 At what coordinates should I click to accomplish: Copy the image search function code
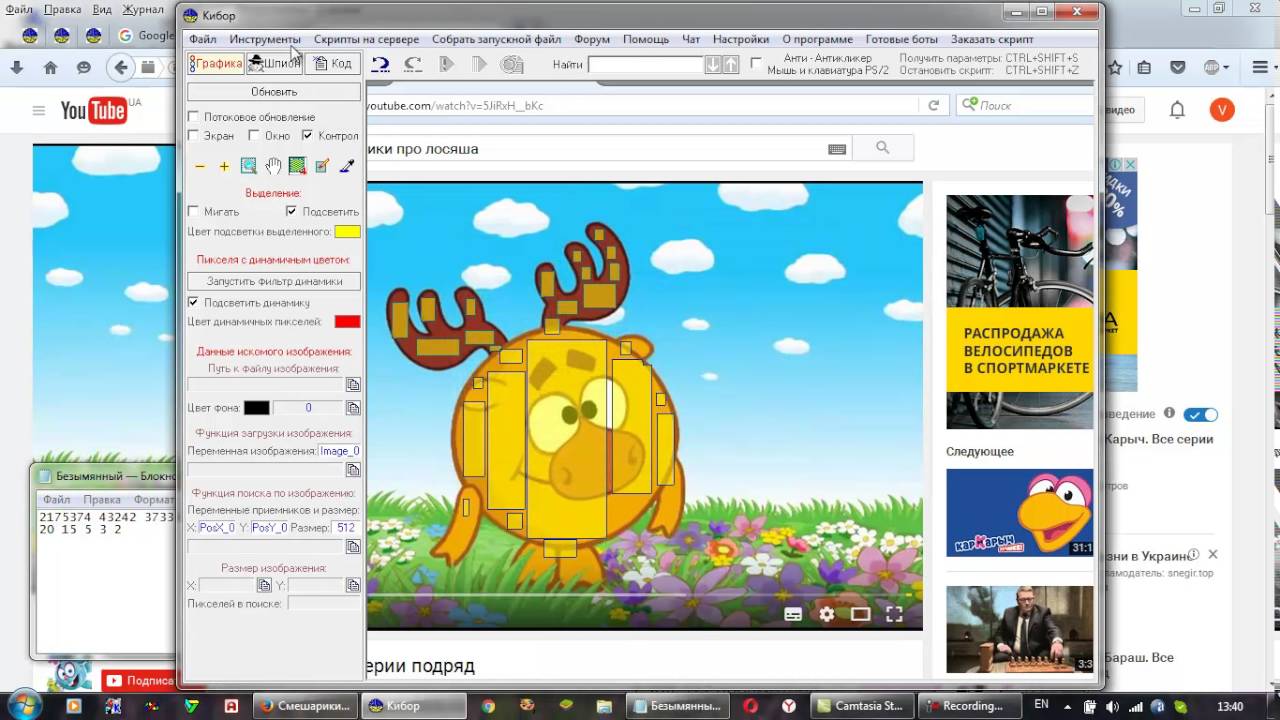(353, 547)
